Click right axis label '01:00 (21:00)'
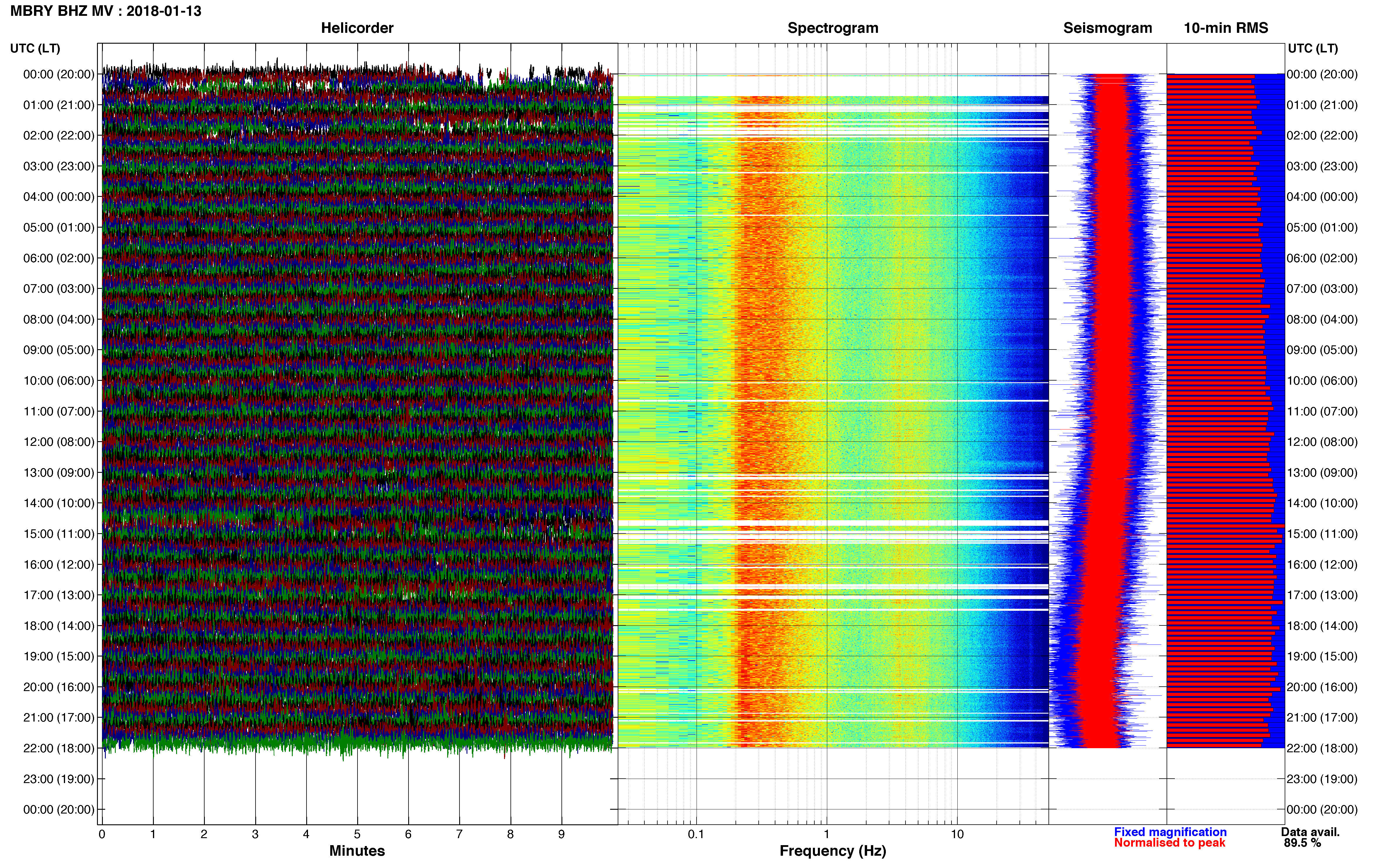This screenshot has width=1389, height=868. pyautogui.click(x=1322, y=105)
